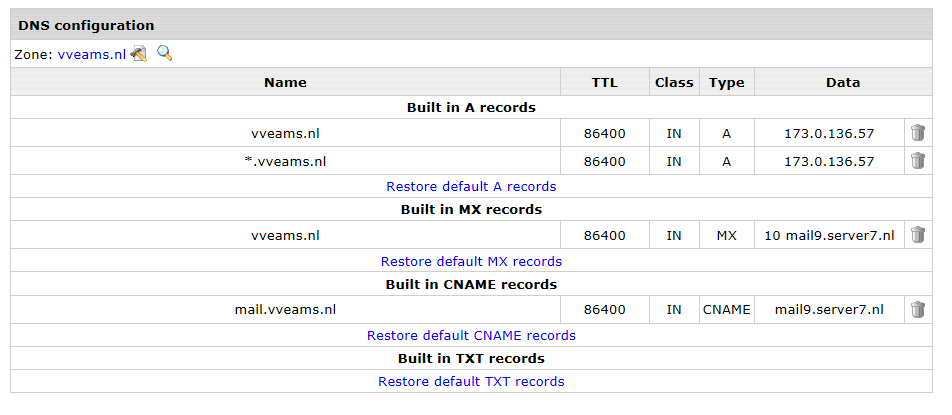Screen dimensions: 952x415
Task: Click the Type column header
Action: coord(727,83)
